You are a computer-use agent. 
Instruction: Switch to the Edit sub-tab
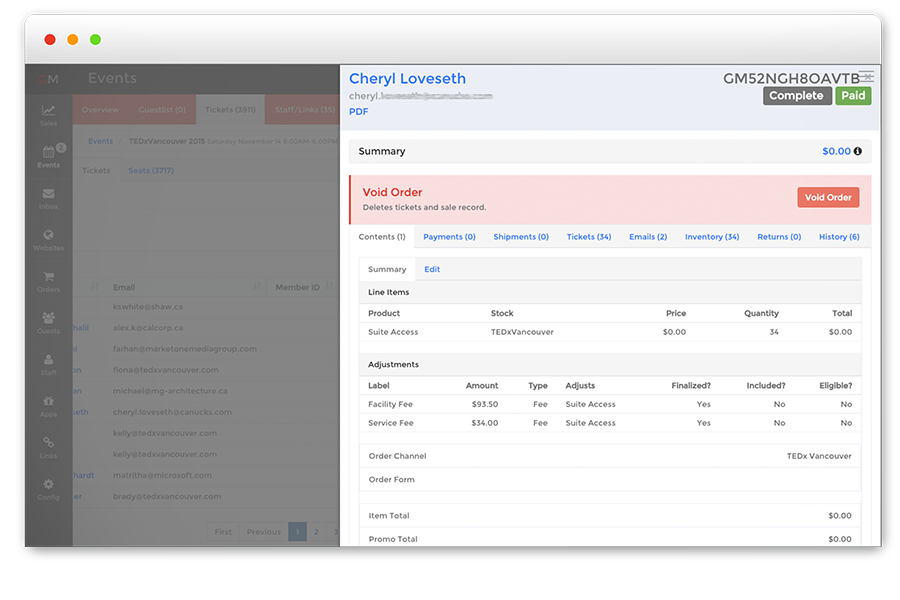tap(432, 269)
